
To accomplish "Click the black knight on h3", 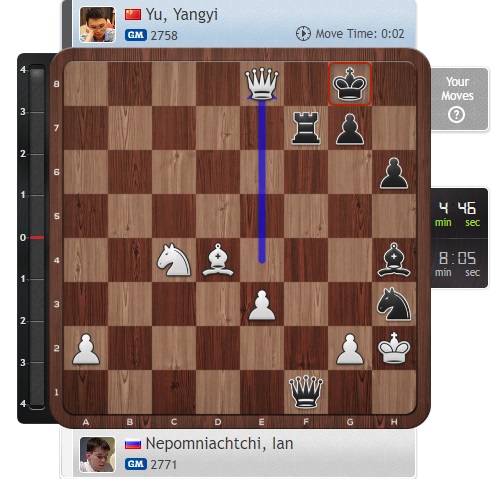I will pyautogui.click(x=394, y=304).
